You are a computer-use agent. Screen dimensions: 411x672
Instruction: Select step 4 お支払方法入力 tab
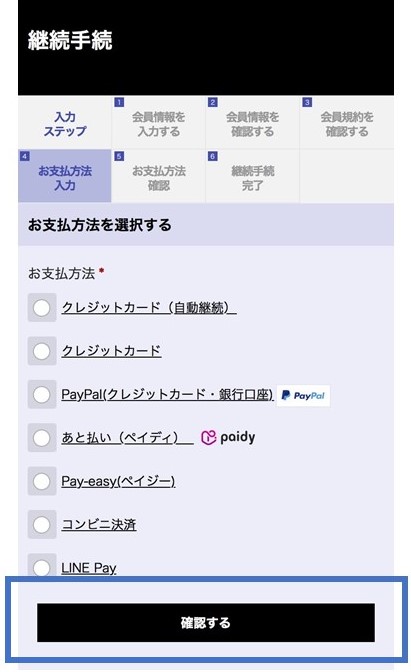click(x=65, y=177)
